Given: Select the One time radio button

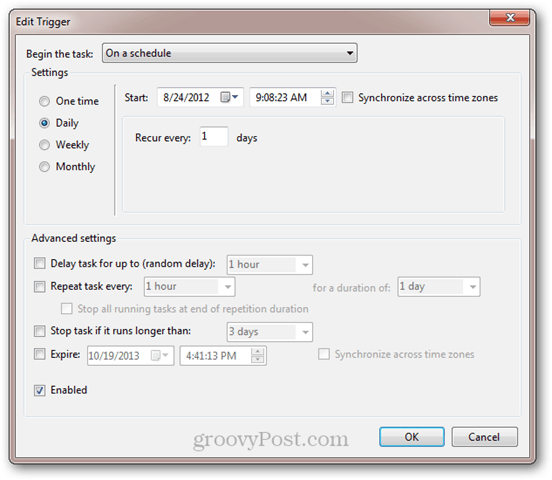Looking at the screenshot, I should point(44,101).
